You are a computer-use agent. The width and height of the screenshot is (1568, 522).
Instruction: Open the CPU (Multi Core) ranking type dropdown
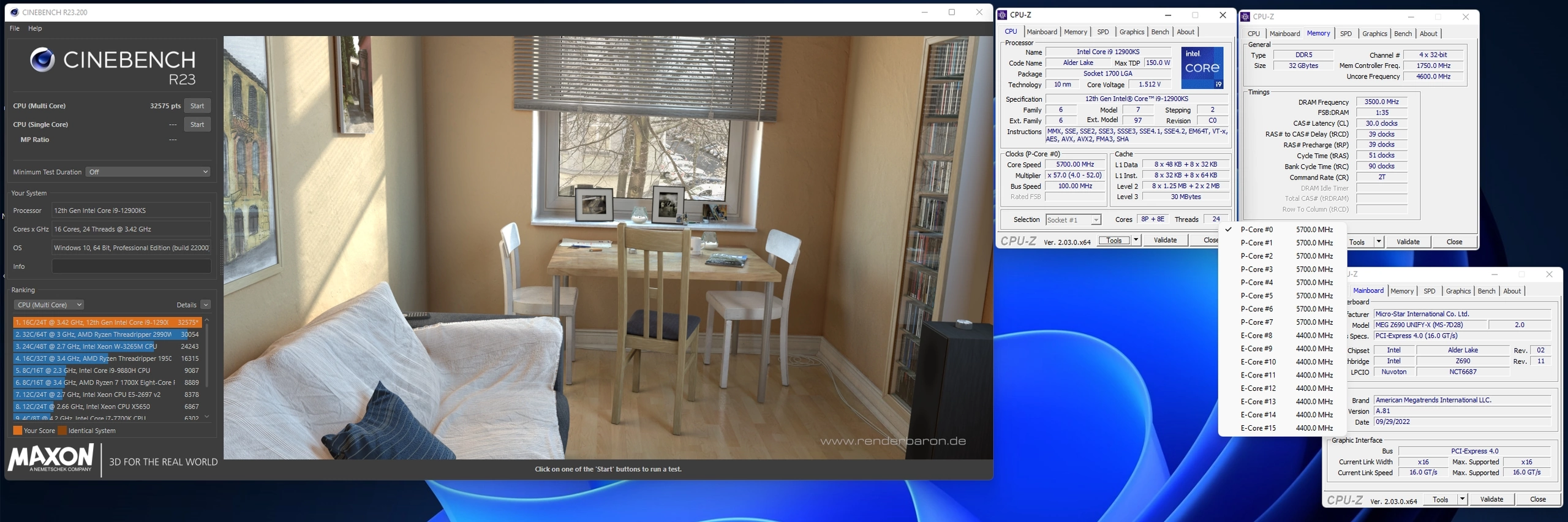pos(49,304)
